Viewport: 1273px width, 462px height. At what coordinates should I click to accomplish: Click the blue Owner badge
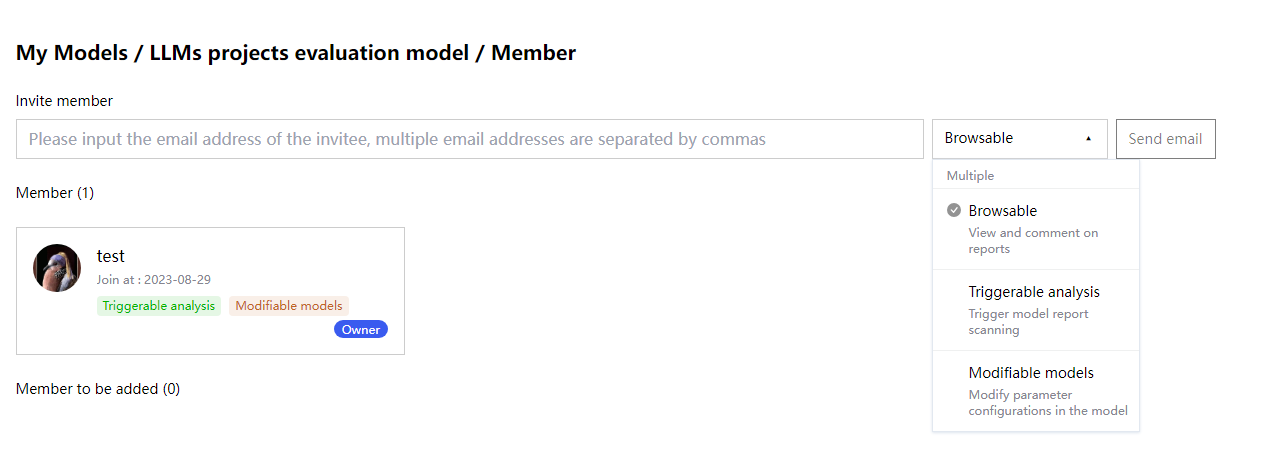pyautogui.click(x=360, y=330)
